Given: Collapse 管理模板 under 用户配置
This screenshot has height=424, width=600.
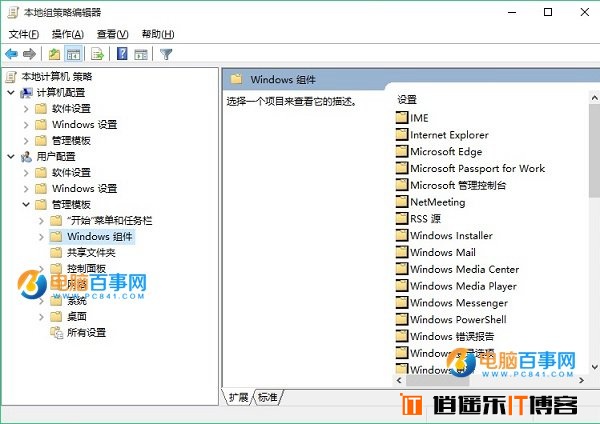Looking at the screenshot, I should 26,204.
